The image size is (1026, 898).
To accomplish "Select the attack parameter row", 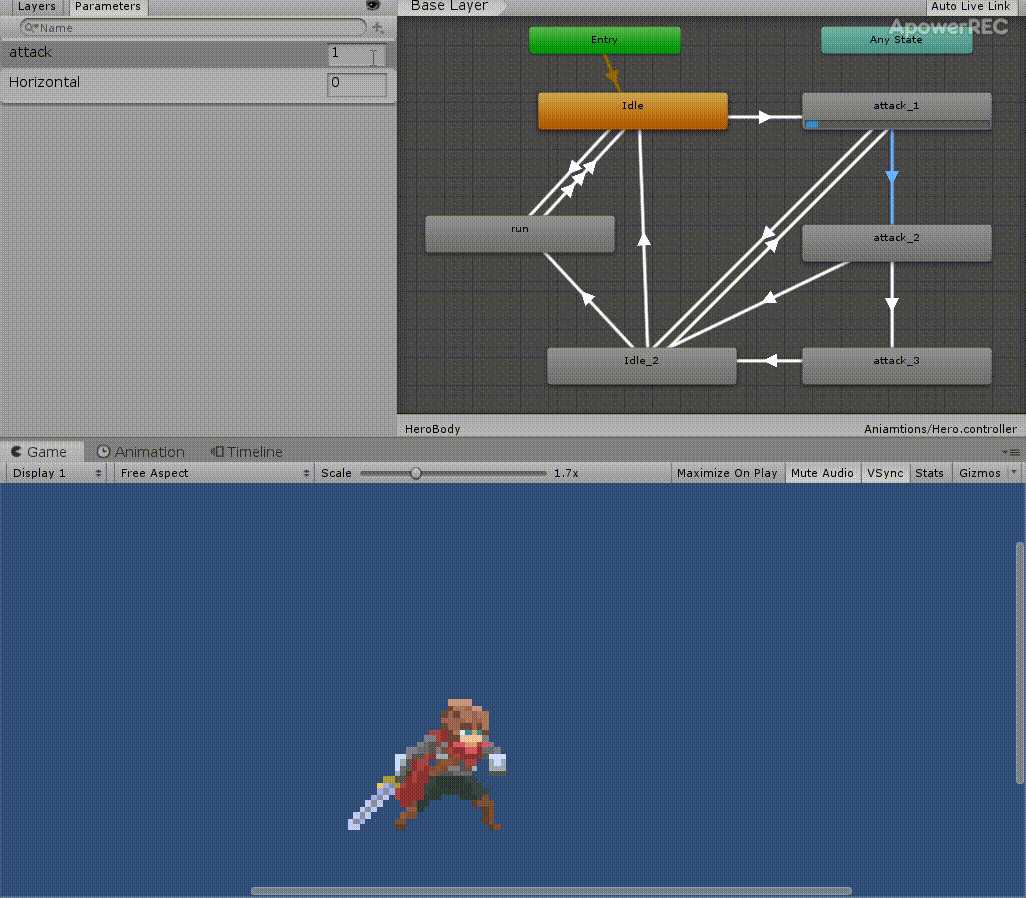I will point(198,53).
